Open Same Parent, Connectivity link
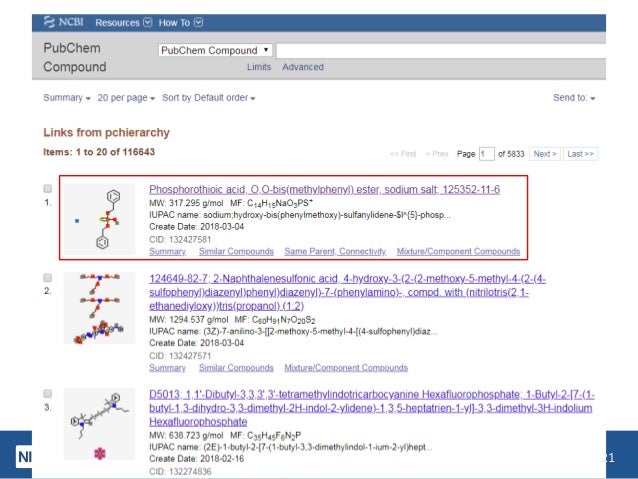638x479 pixels. [x=335, y=252]
